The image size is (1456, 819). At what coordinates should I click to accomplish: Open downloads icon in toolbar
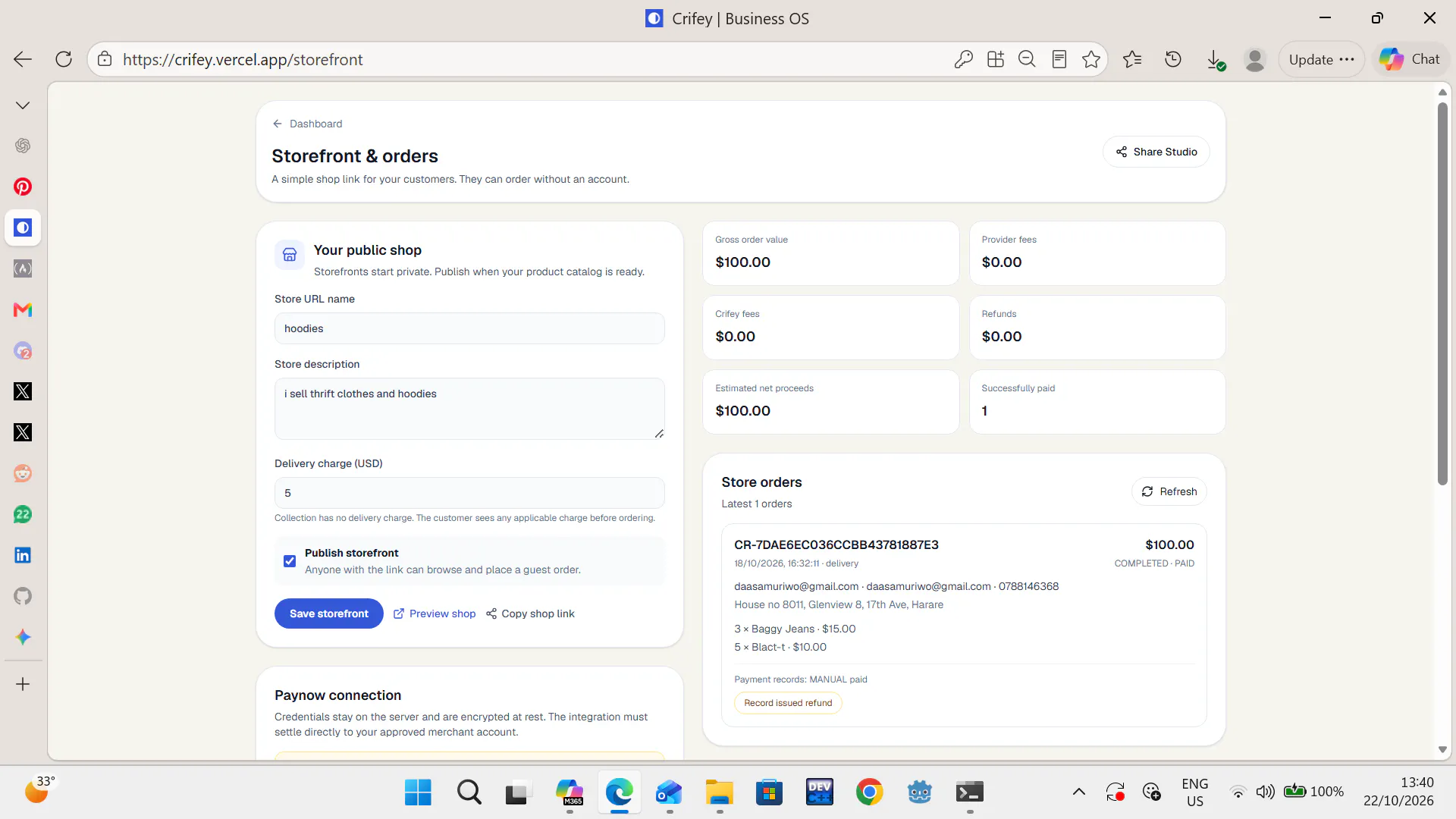(1215, 59)
